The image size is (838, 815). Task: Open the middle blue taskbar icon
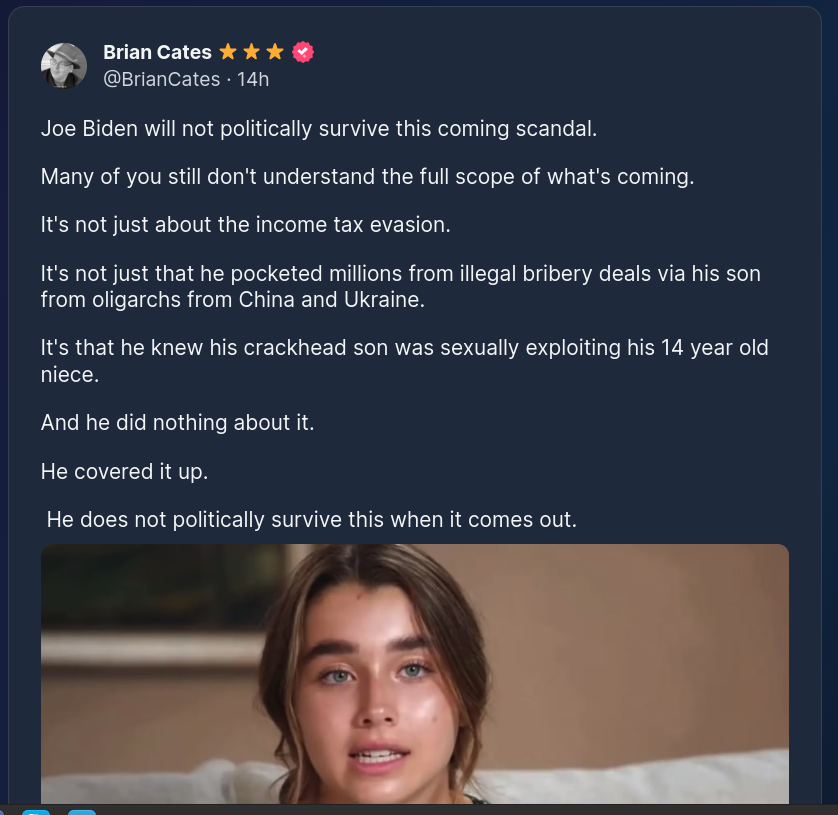pyautogui.click(x=36, y=812)
